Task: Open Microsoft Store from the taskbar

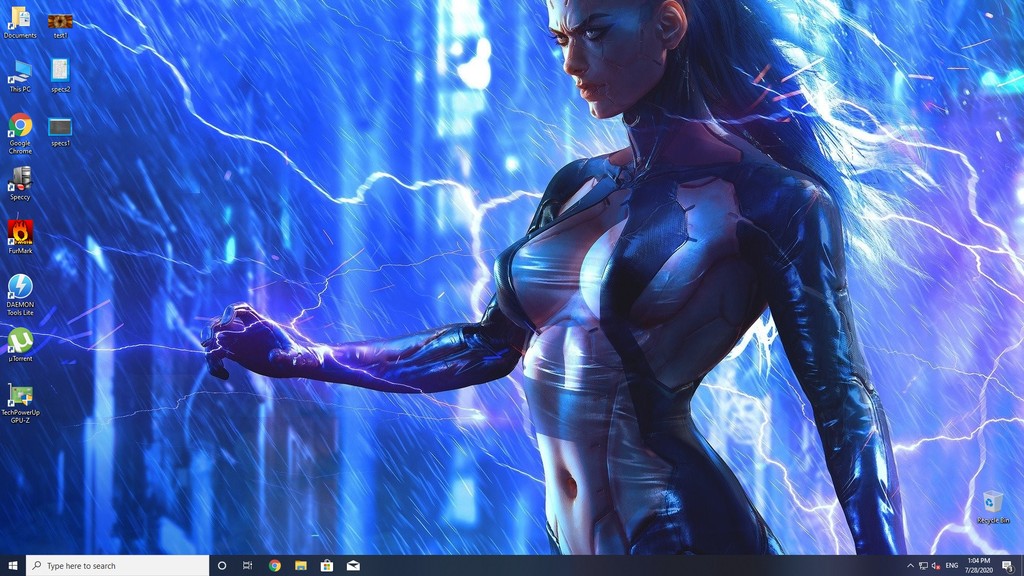Action: [327, 566]
